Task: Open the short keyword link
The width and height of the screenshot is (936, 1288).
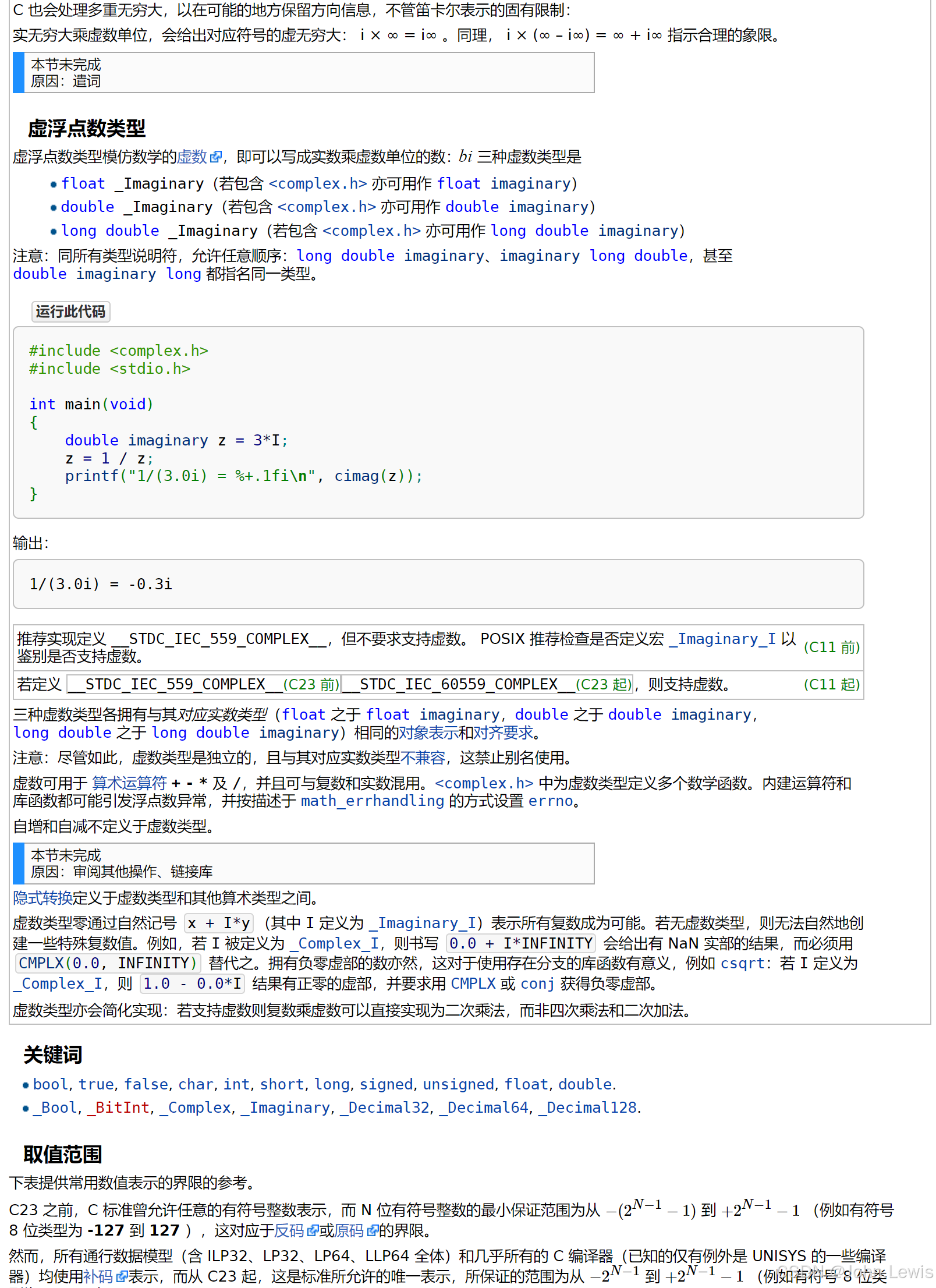Action: click(282, 1084)
